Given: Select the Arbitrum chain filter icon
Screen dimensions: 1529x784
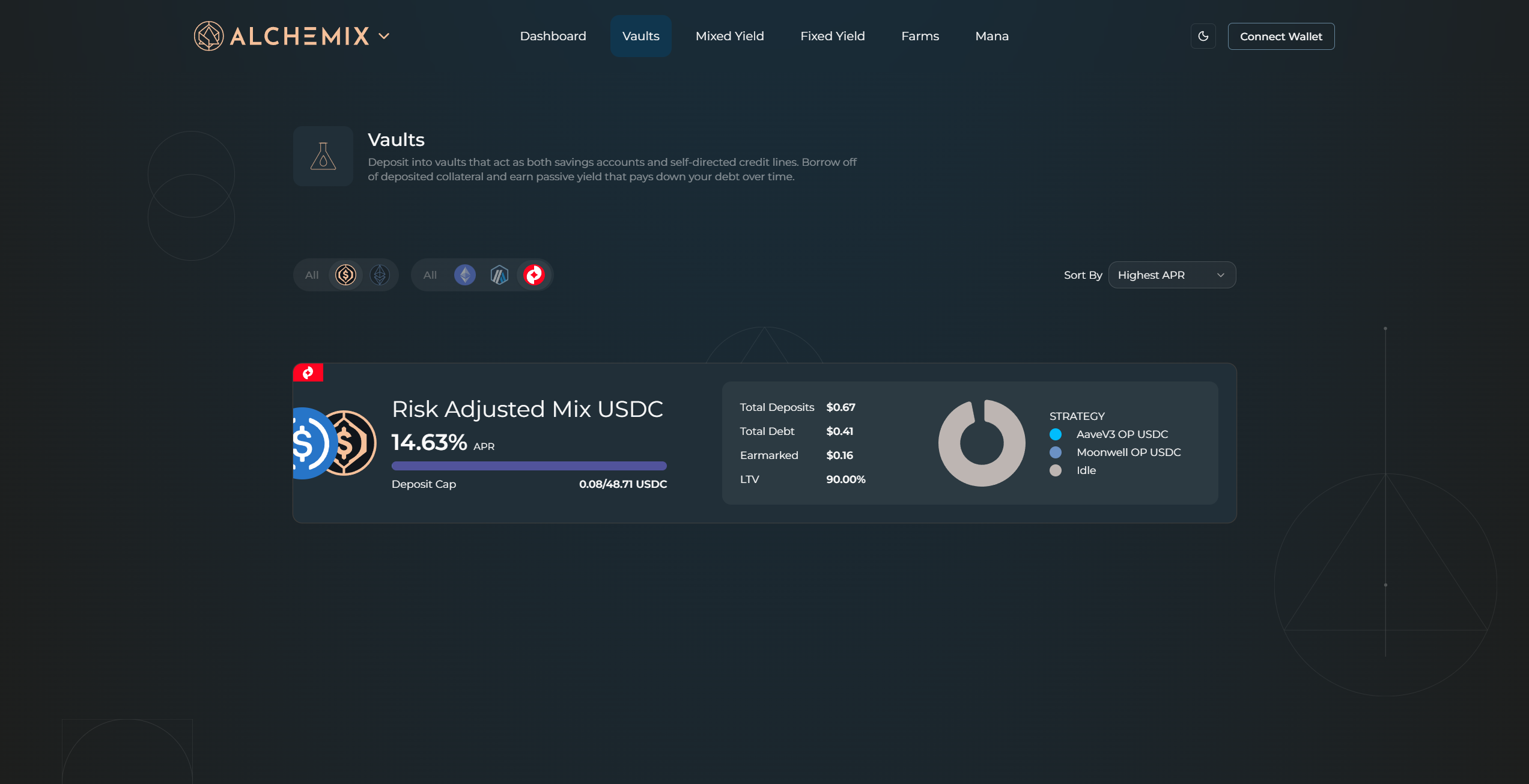Looking at the screenshot, I should click(499, 275).
